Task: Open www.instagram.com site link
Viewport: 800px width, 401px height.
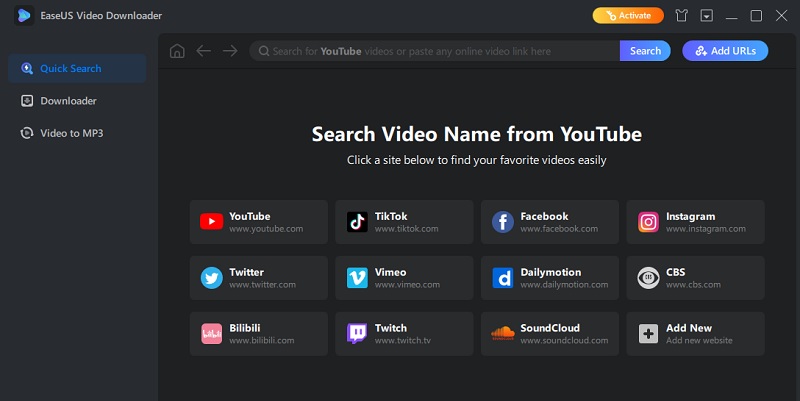Action: click(x=706, y=229)
